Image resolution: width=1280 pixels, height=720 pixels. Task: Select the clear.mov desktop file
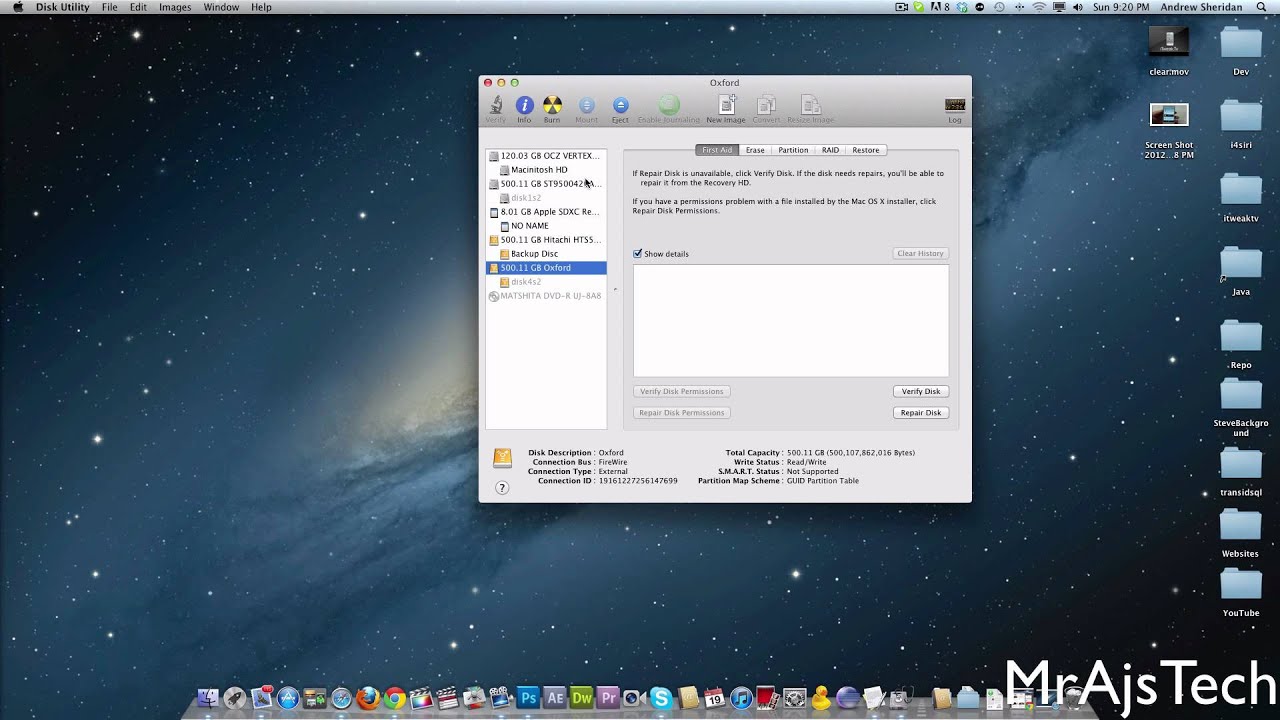[x=1169, y=51]
